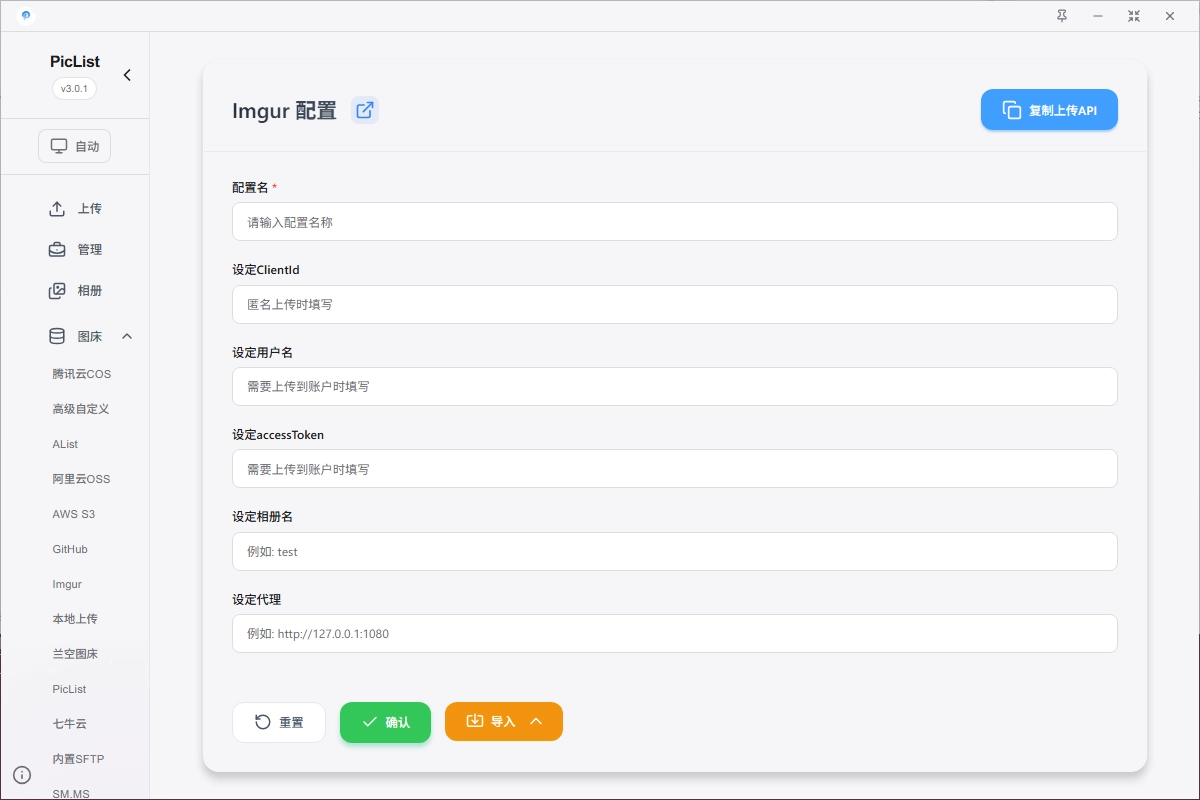Focus the 设定accessToken input field
The image size is (1200, 800).
(x=674, y=468)
